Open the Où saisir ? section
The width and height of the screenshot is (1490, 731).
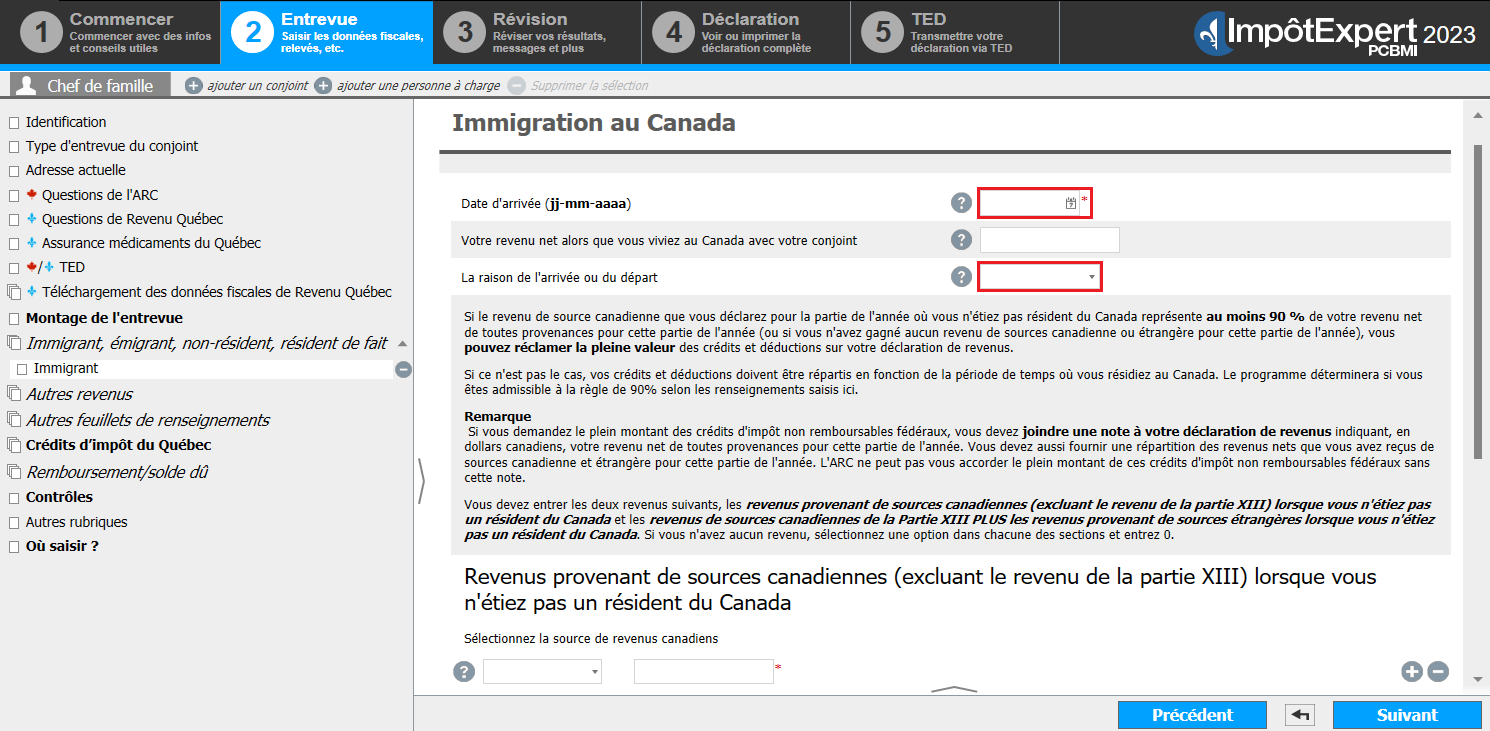[62, 546]
